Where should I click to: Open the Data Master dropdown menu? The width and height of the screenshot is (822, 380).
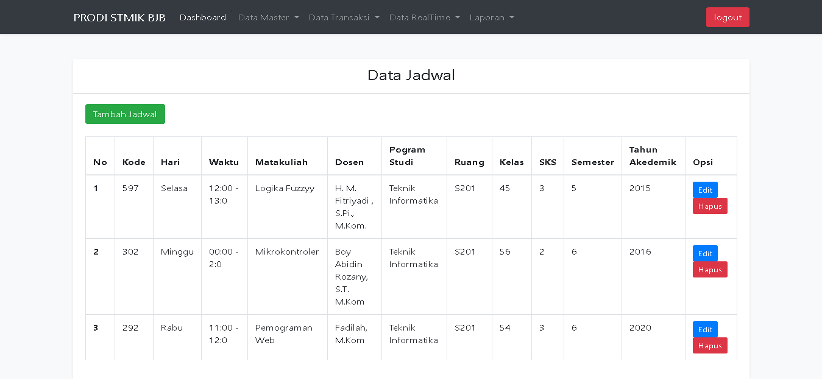pyautogui.click(x=268, y=17)
